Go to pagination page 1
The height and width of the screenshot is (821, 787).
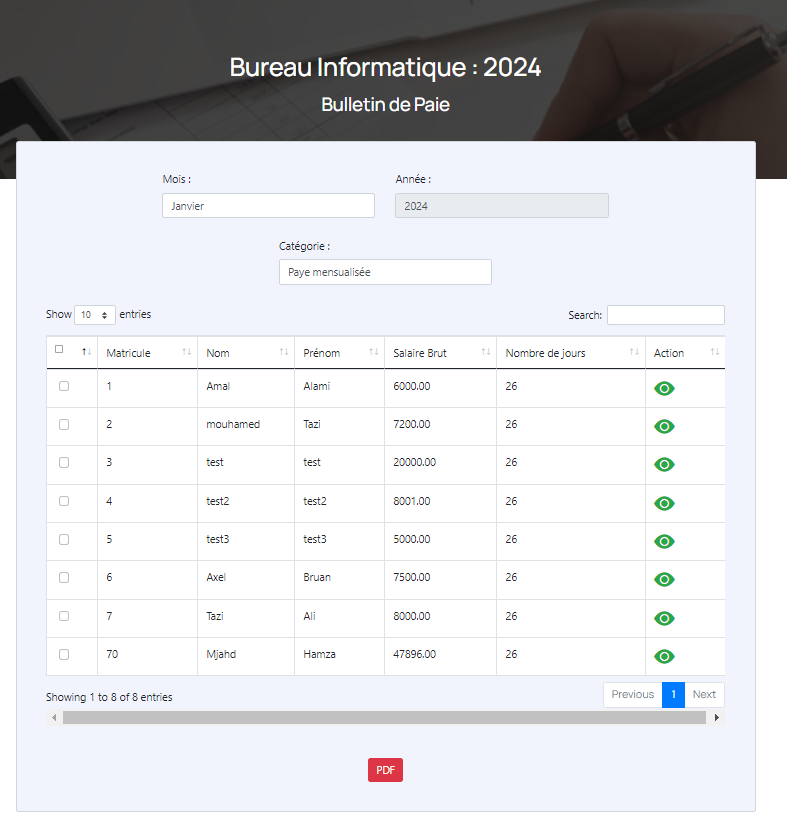(x=673, y=695)
